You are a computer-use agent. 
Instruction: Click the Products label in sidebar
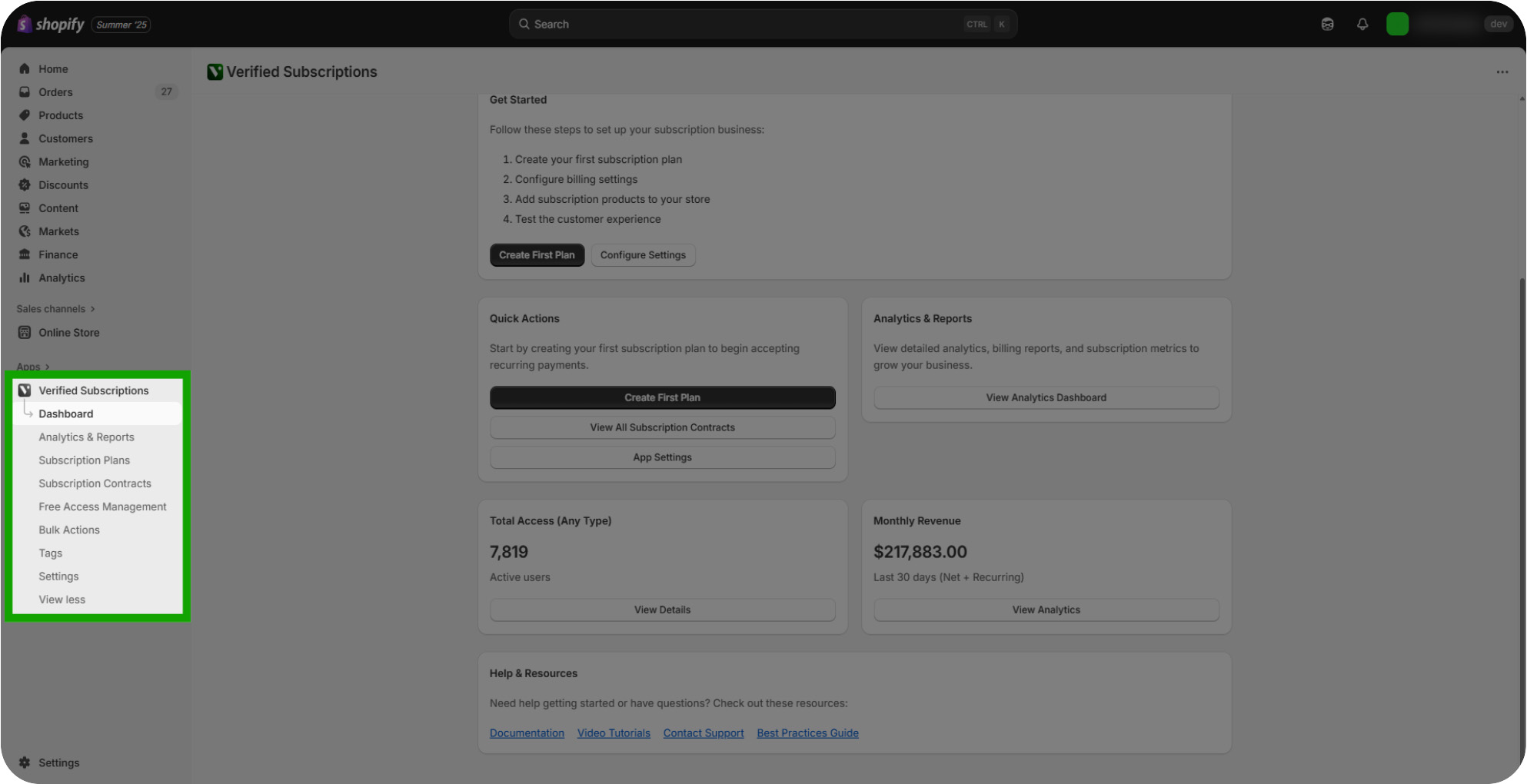tap(61, 115)
